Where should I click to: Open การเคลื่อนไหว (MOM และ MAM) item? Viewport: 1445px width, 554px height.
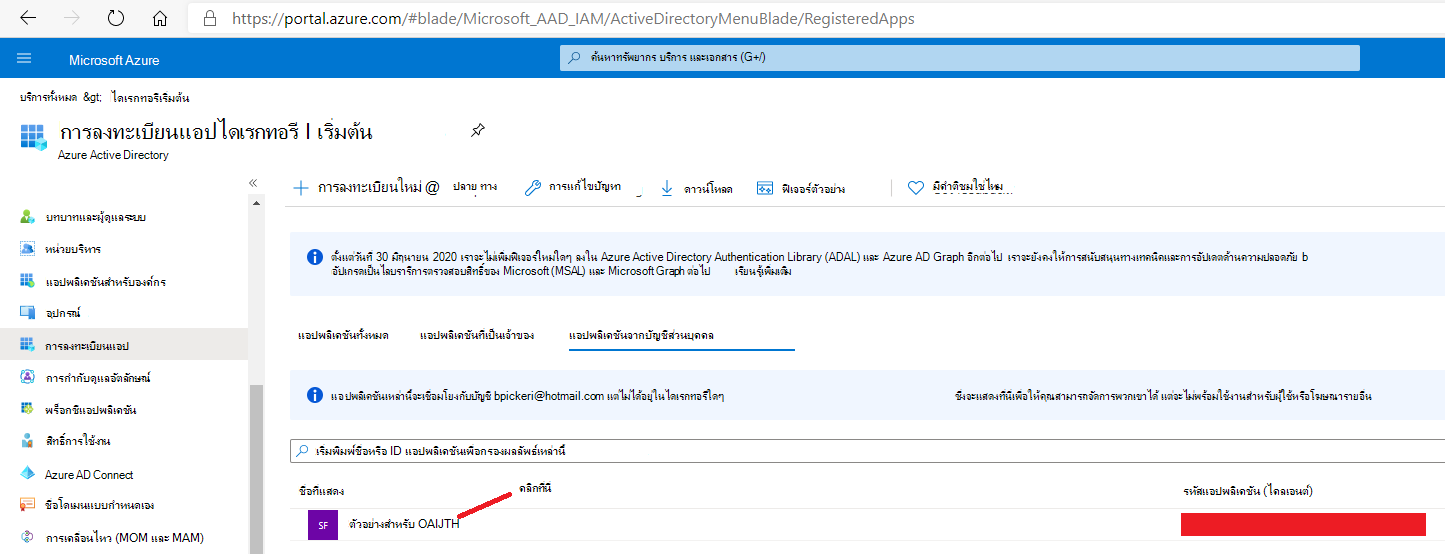point(125,538)
